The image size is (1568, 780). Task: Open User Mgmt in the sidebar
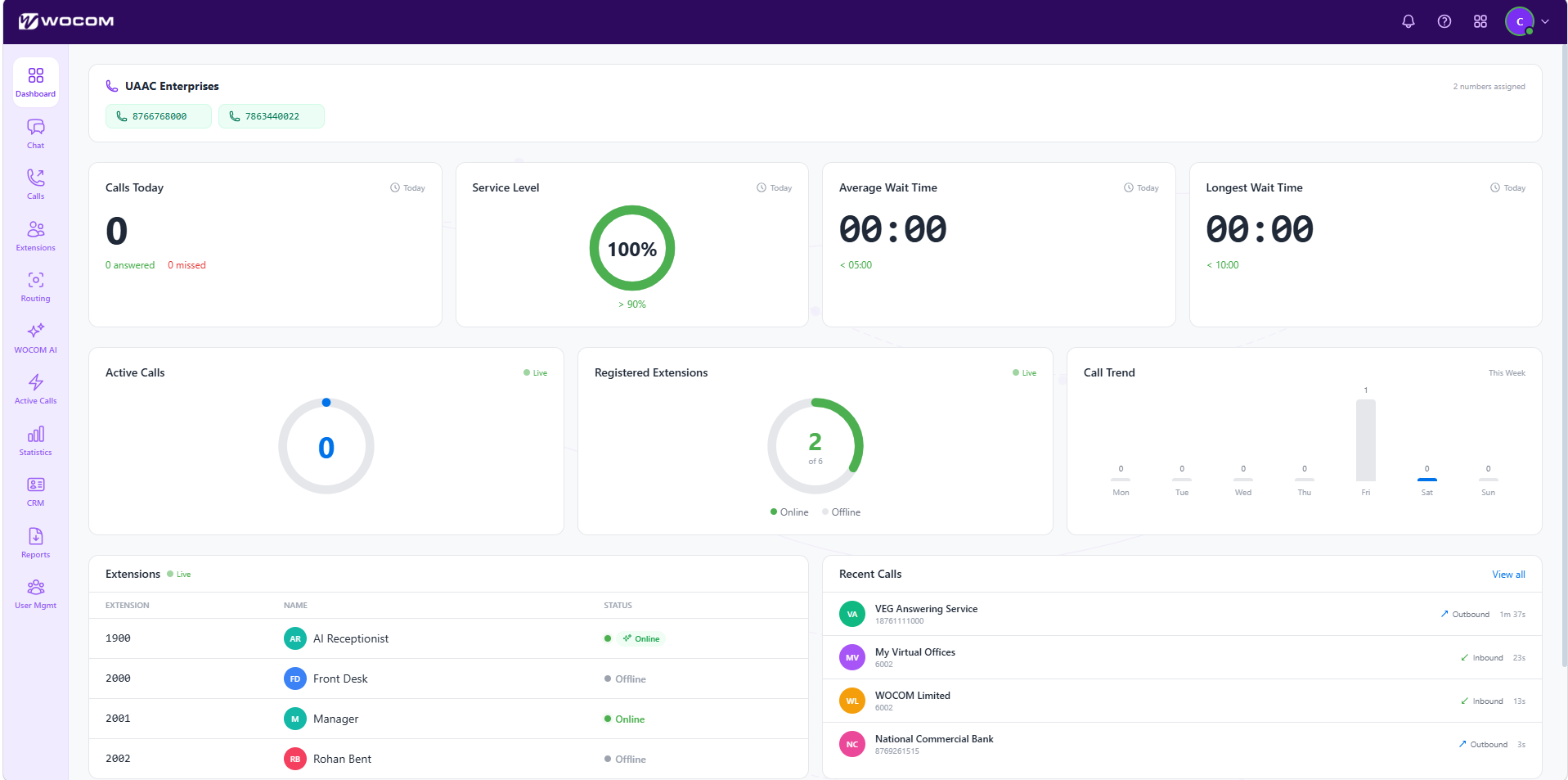click(35, 593)
